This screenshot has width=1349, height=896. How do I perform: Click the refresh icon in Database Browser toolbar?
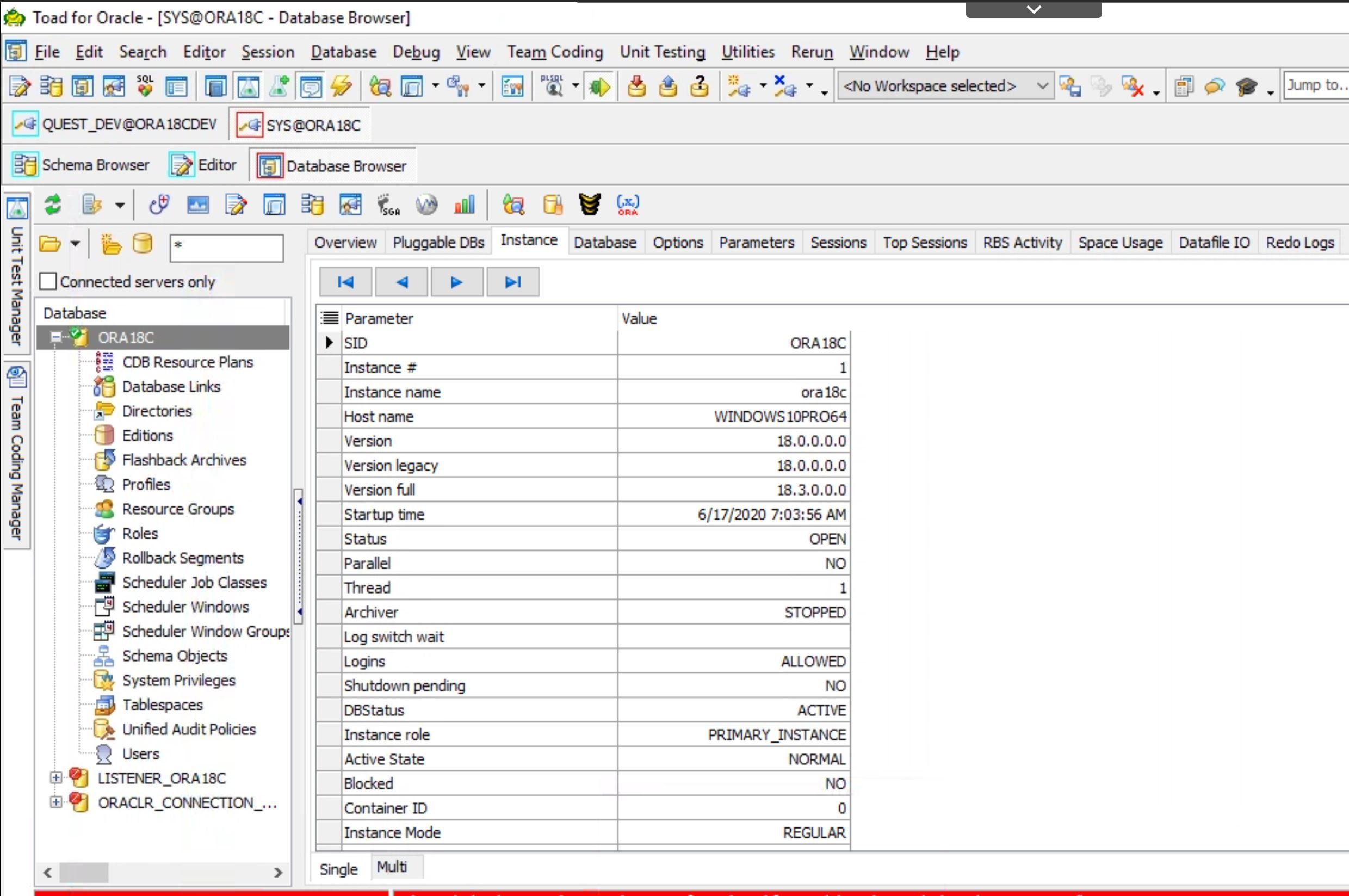pyautogui.click(x=53, y=205)
